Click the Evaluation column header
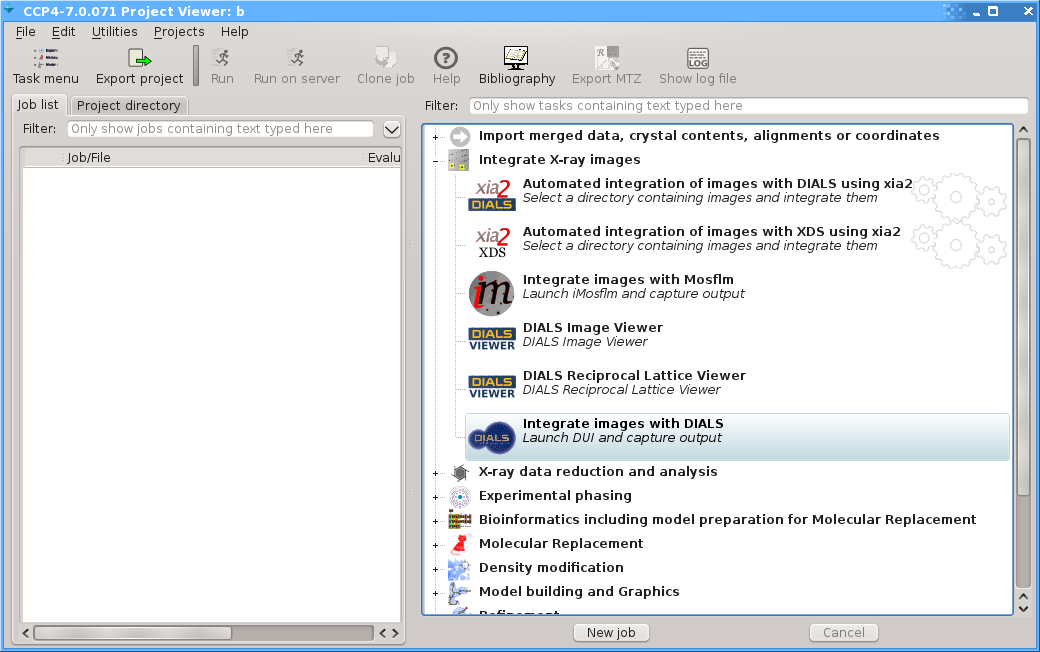 pyautogui.click(x=383, y=157)
